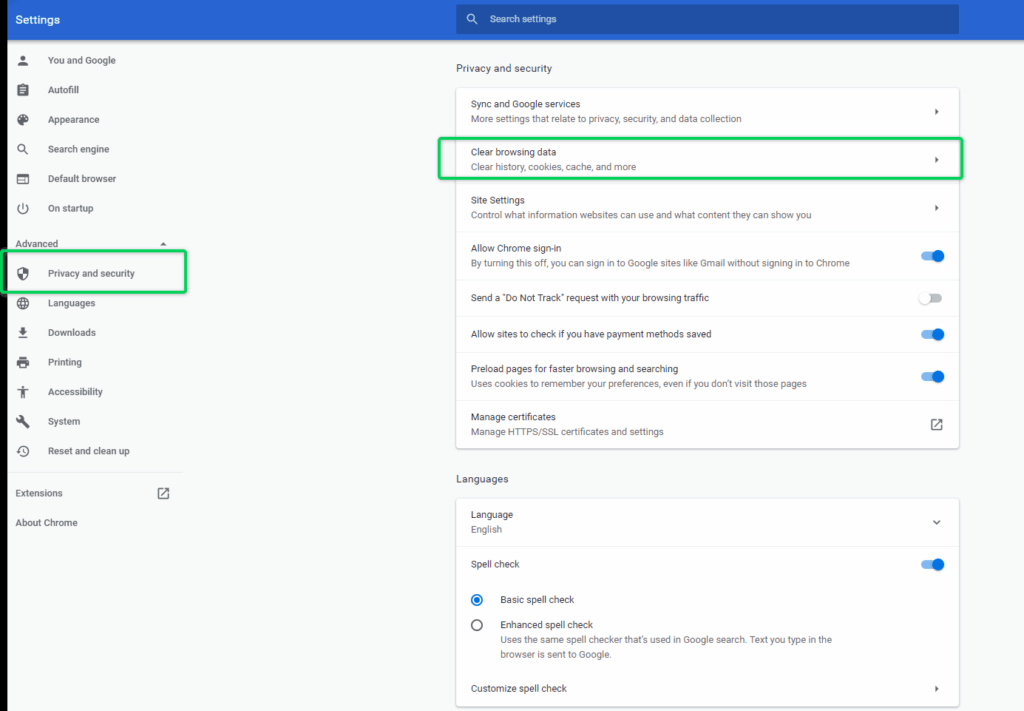1024x711 pixels.
Task: Click the Manage certificates title
Action: pyautogui.click(x=513, y=417)
